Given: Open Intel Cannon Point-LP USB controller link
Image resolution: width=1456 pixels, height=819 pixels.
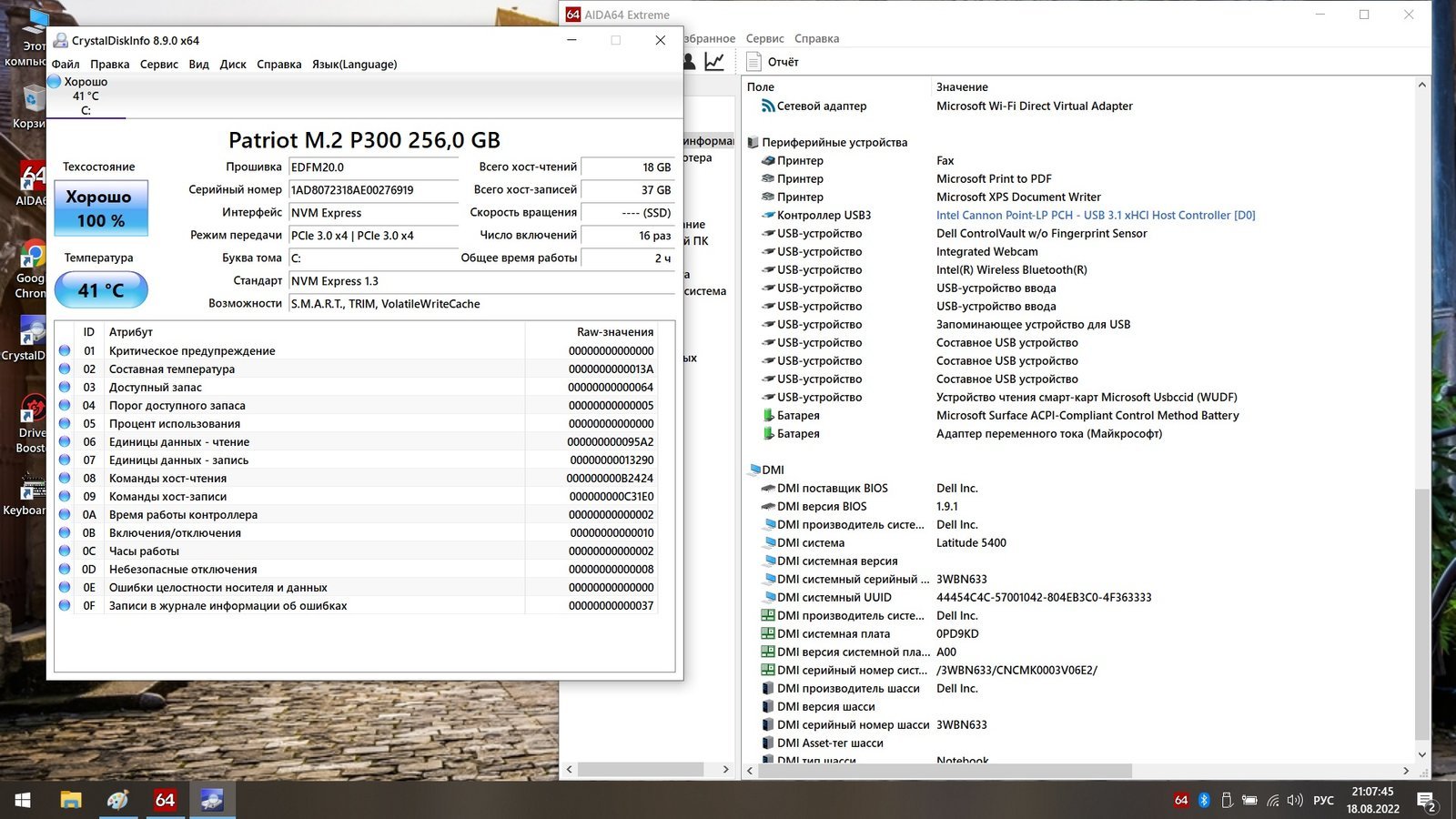Looking at the screenshot, I should tap(1096, 216).
